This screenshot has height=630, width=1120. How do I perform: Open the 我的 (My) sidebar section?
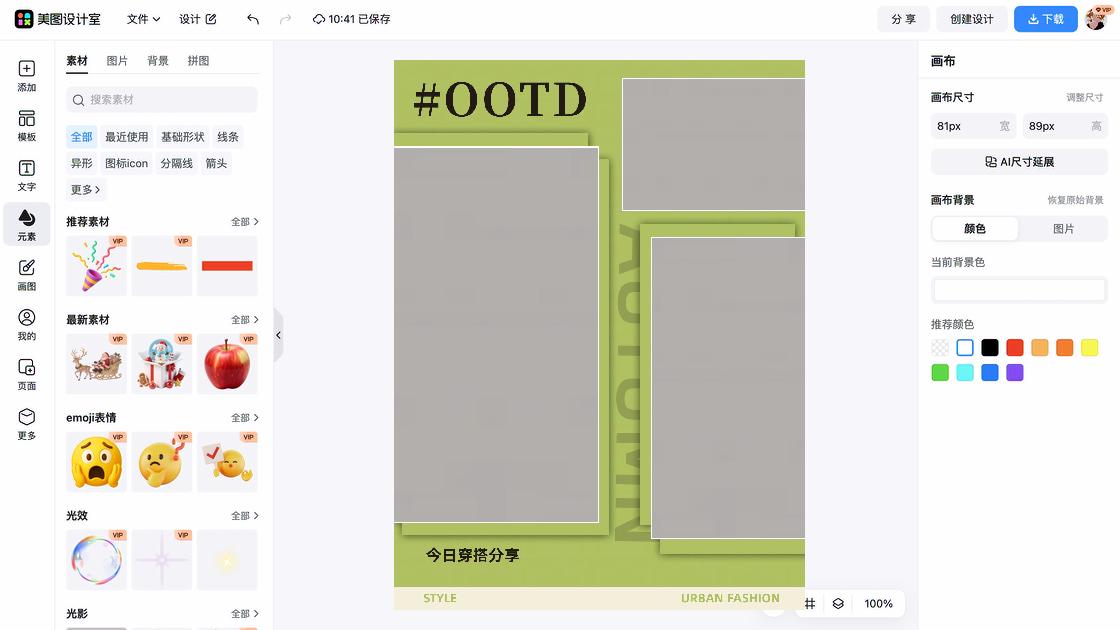click(26, 325)
